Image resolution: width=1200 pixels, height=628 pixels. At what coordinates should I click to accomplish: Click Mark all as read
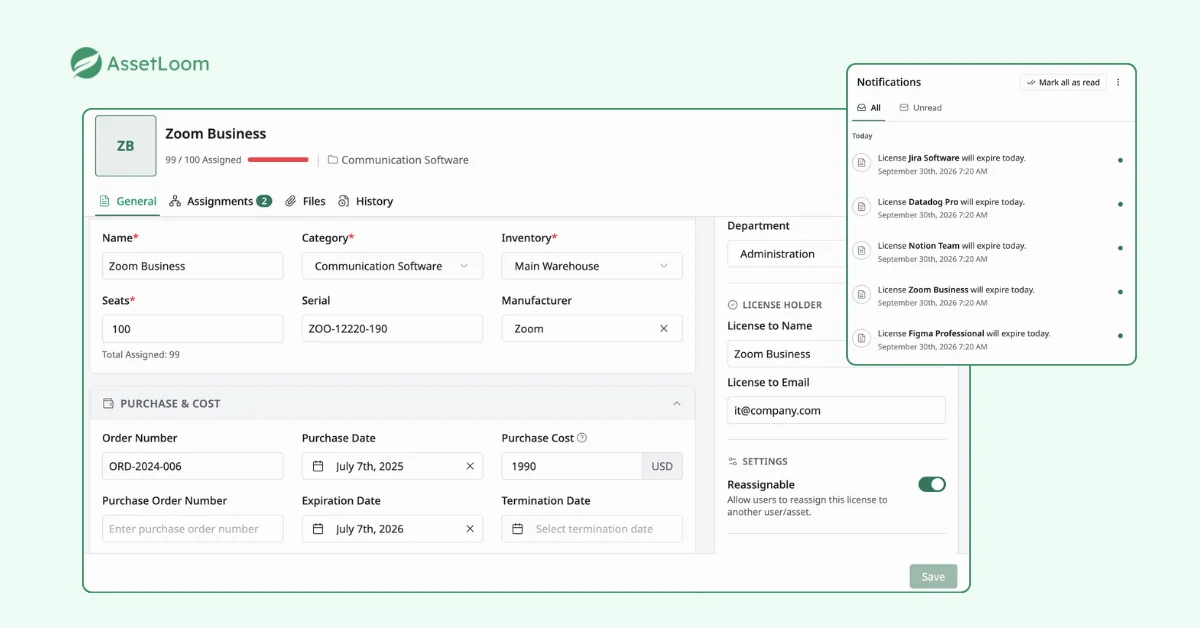[x=1063, y=83]
